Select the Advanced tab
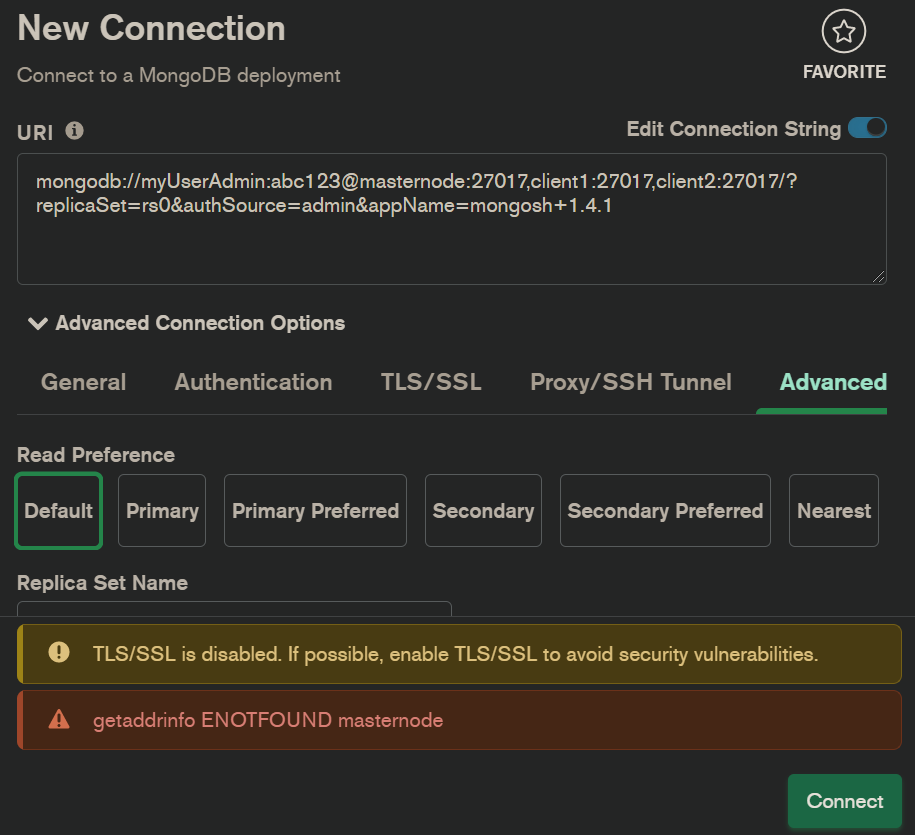Image resolution: width=915 pixels, height=835 pixels. pyautogui.click(x=832, y=382)
